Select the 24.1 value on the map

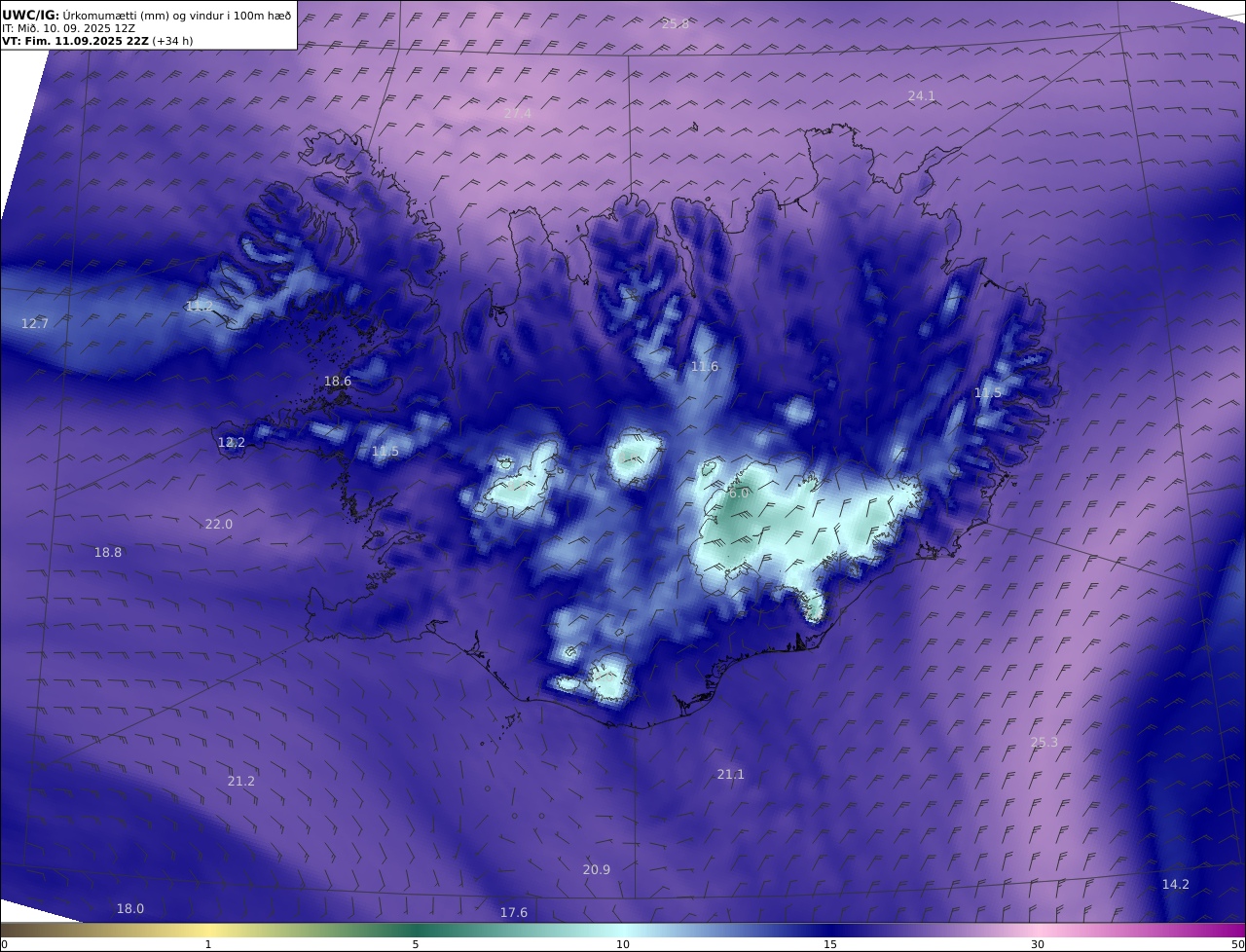tap(921, 95)
